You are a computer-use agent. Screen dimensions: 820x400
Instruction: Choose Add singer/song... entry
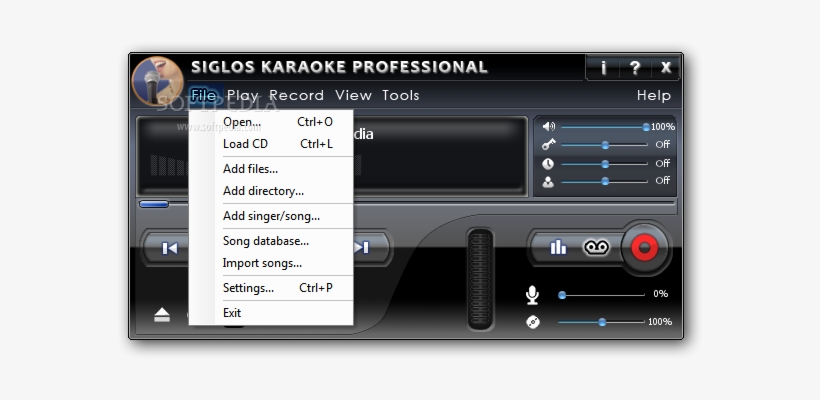(x=271, y=216)
